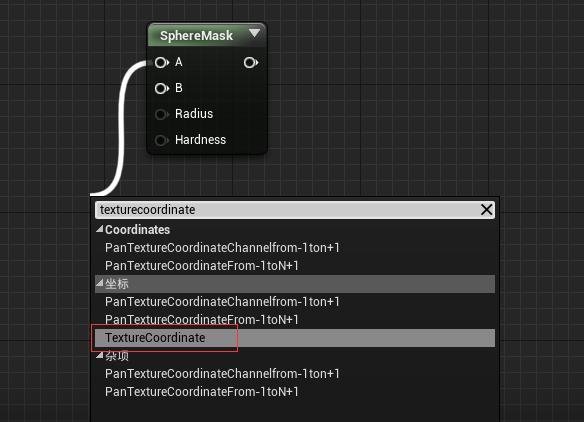Choose PanTextureCoordinateFrom-1toN+1 under Coordinates
This screenshot has width=584, height=422.
201,266
